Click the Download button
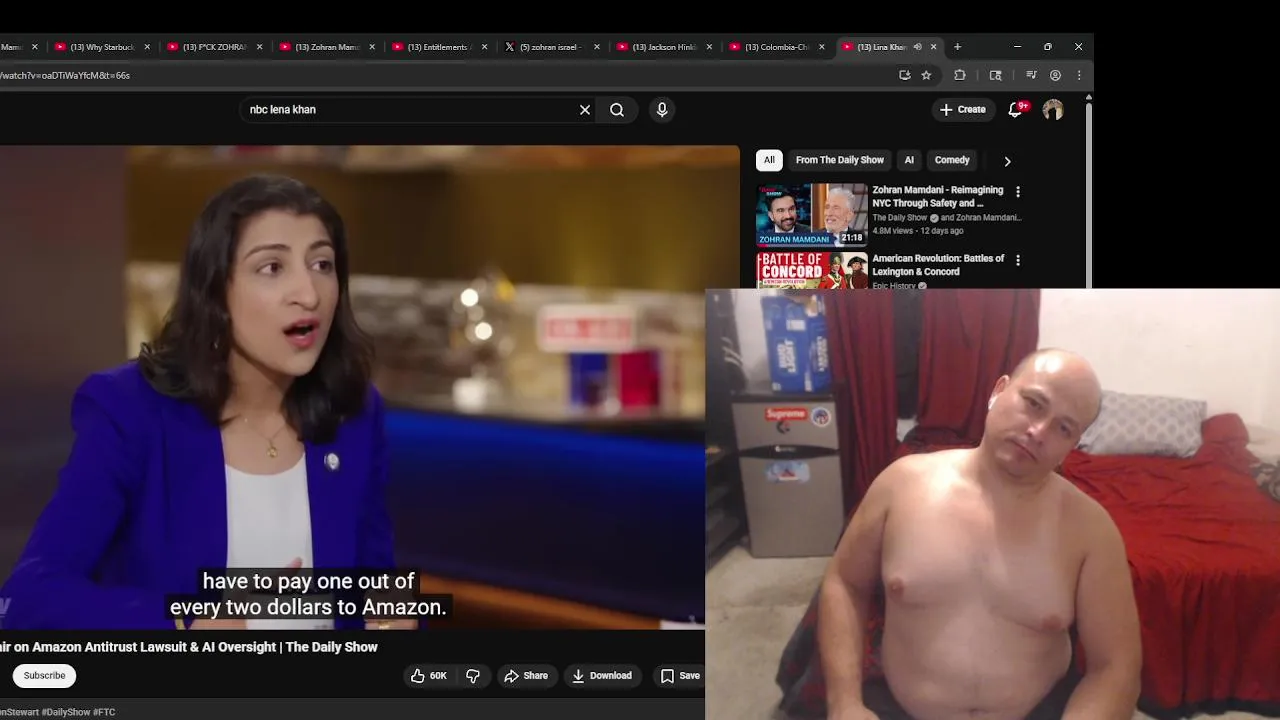1280x720 pixels. [x=602, y=676]
